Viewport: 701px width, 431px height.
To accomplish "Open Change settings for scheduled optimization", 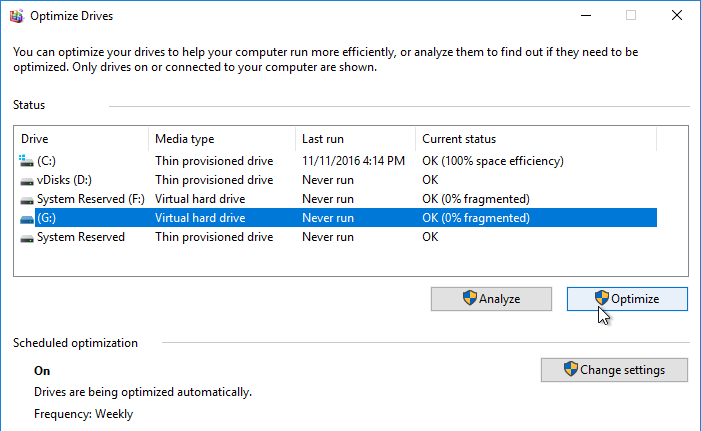I will [x=614, y=370].
